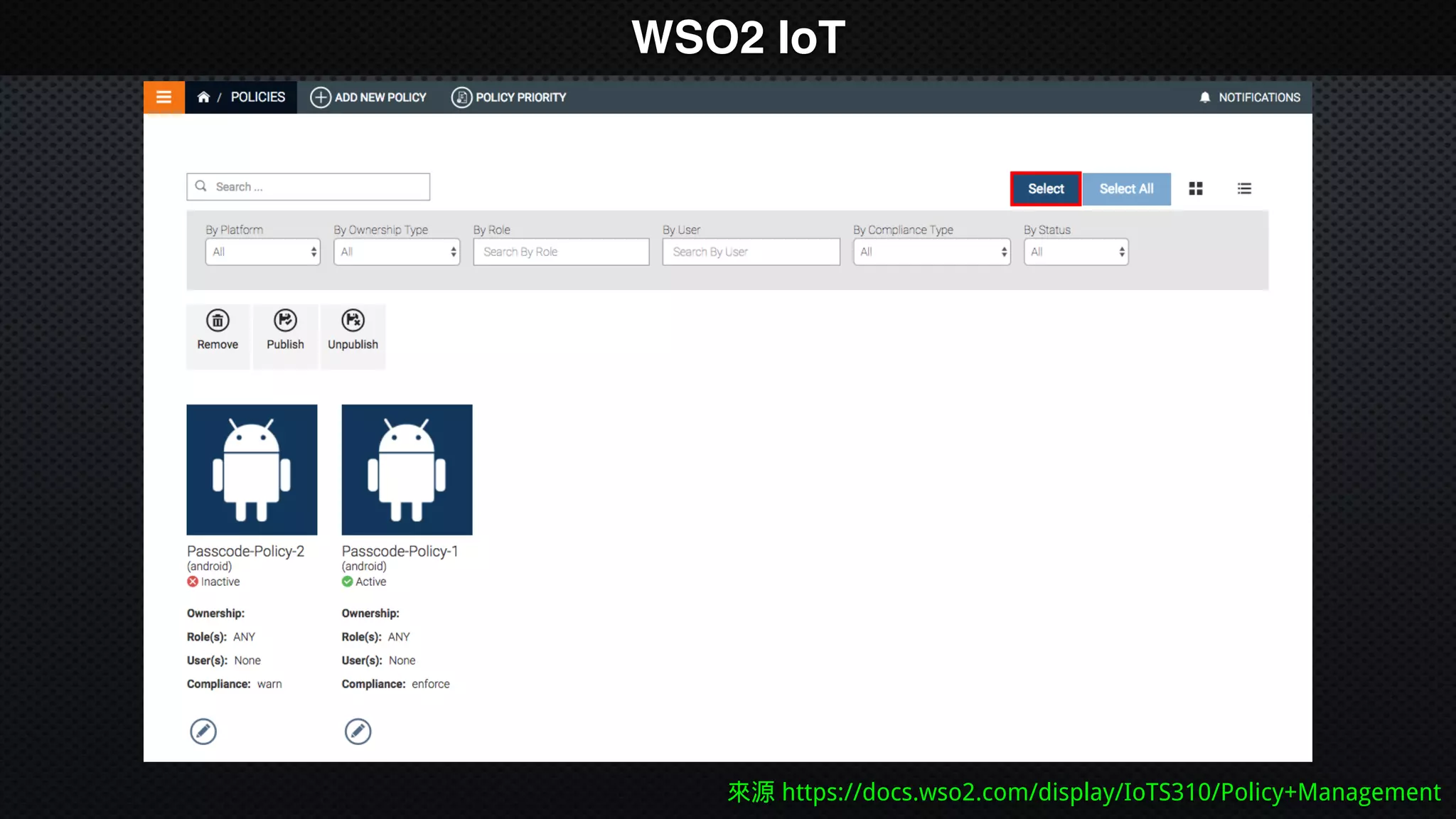Open the By Status dropdown
Screen dimensions: 1456x819
(1076, 252)
